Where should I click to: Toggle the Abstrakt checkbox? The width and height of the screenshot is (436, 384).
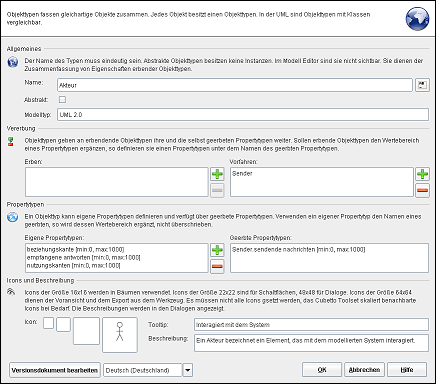click(x=62, y=99)
